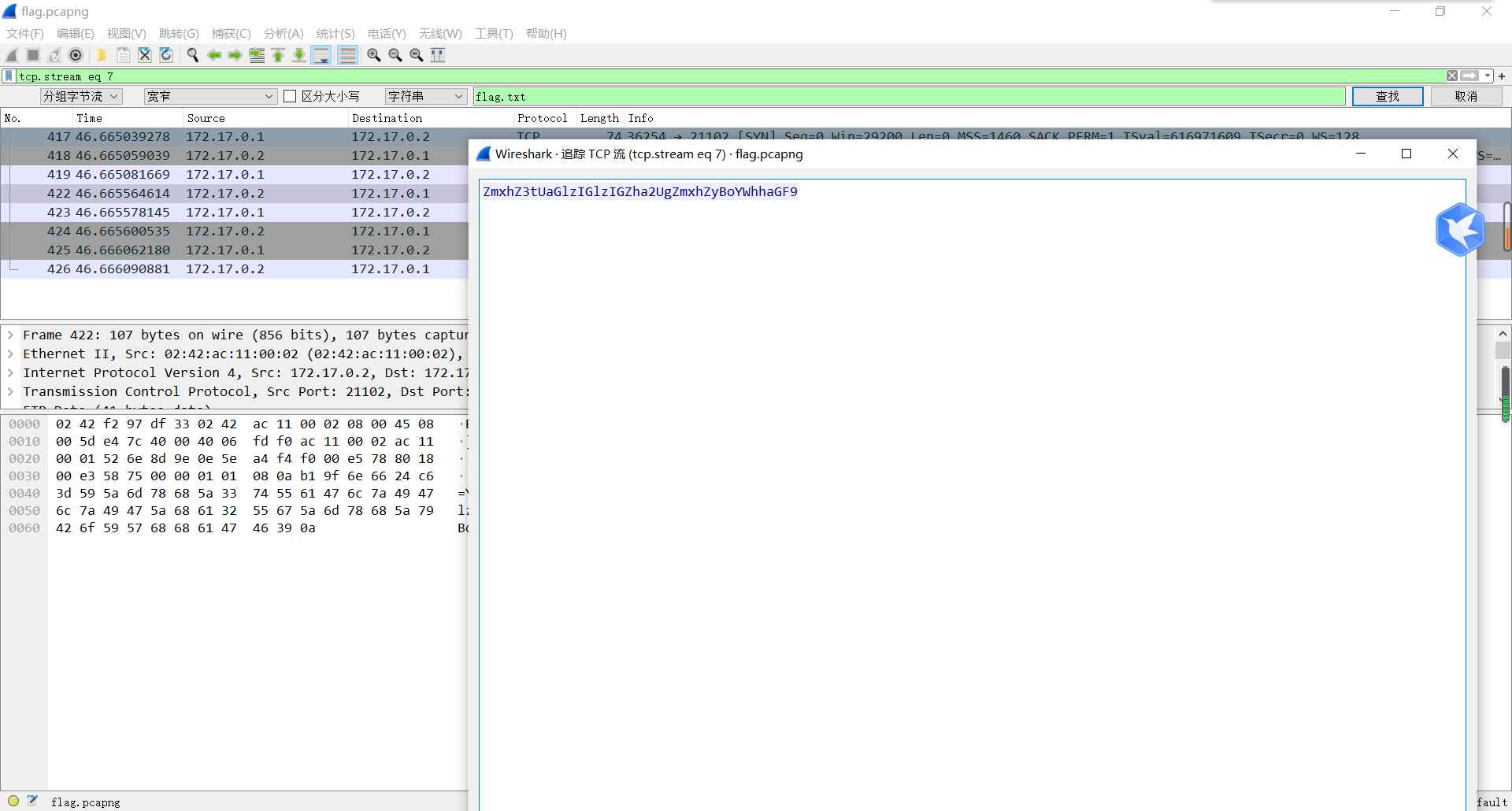Expand the Ethernet II tree row
This screenshot has height=811, width=1512.
click(x=10, y=354)
